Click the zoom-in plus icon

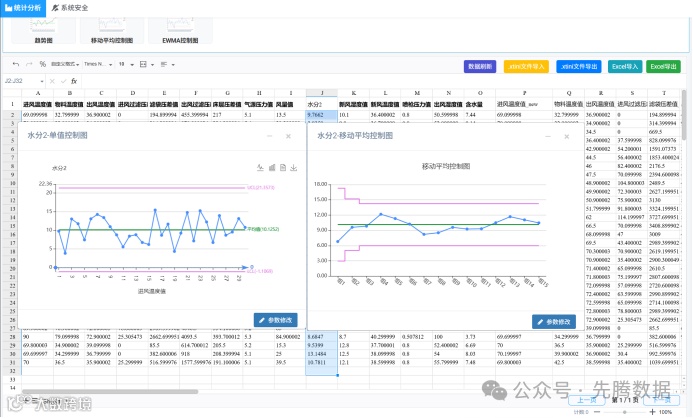tap(652, 412)
